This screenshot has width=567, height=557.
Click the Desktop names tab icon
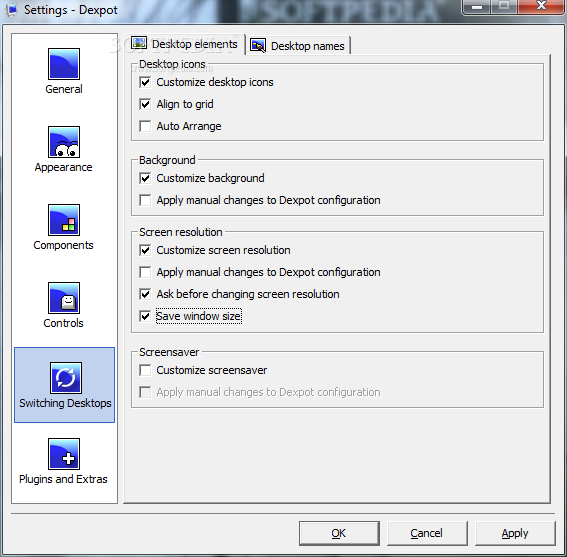258,46
